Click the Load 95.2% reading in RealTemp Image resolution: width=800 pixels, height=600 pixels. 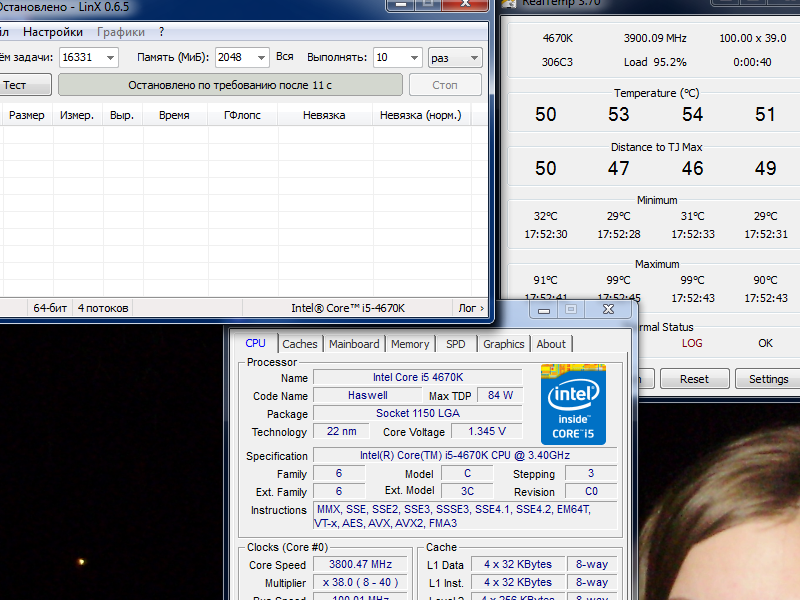655,62
